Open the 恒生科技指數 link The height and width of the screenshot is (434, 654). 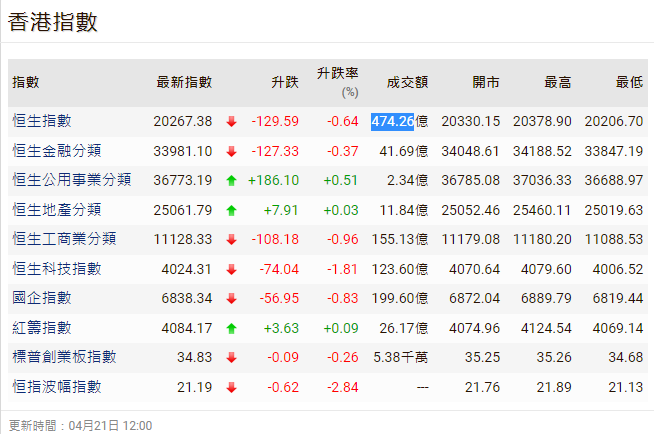pyautogui.click(x=57, y=269)
